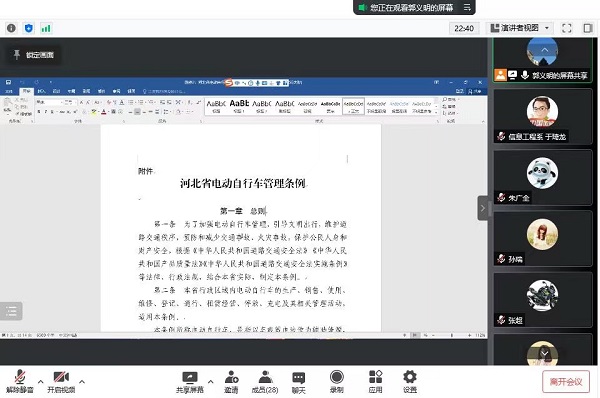Open the 邀请 invite icon
This screenshot has width=600, height=398.
231,382
